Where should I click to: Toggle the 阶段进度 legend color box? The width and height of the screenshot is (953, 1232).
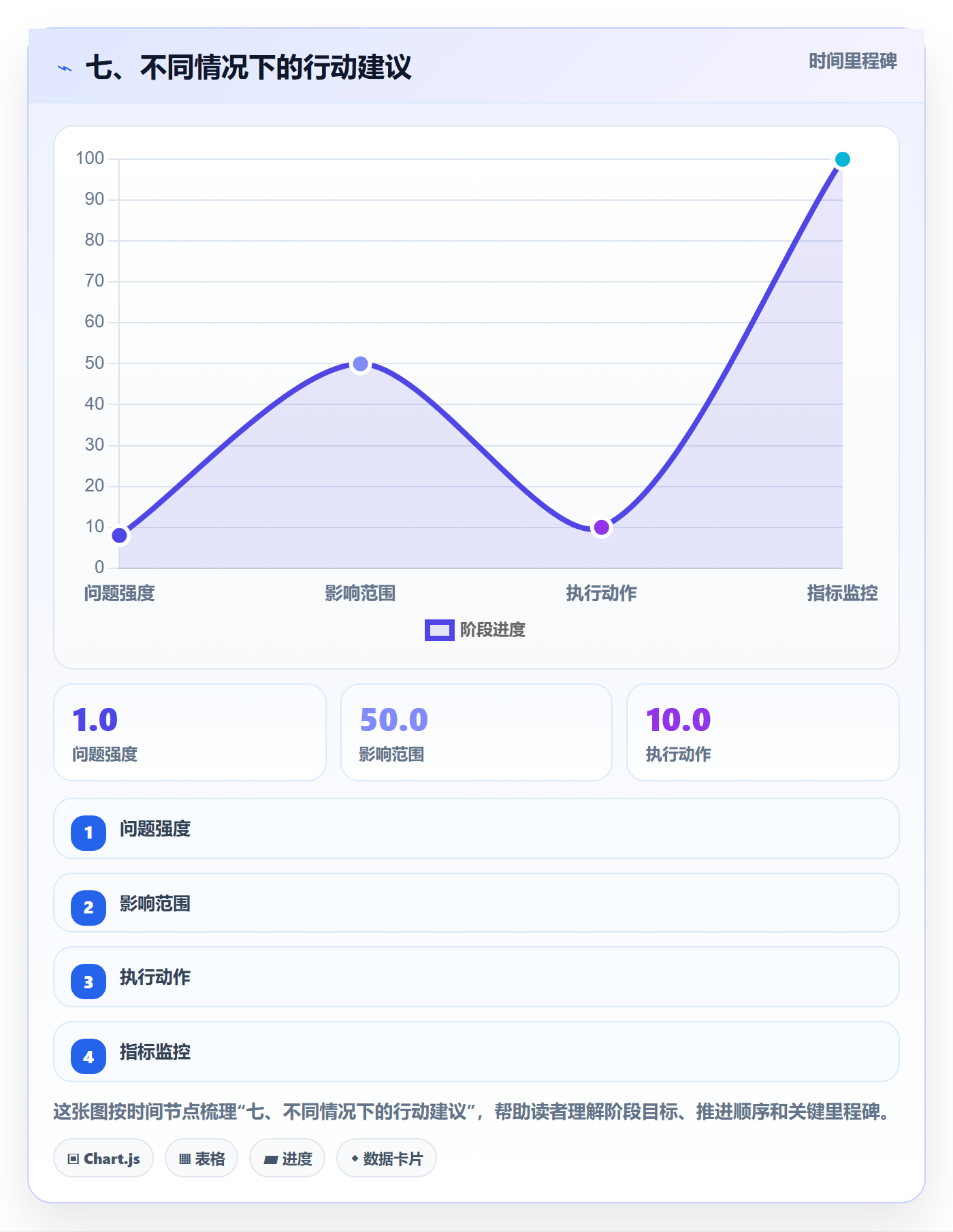(439, 630)
